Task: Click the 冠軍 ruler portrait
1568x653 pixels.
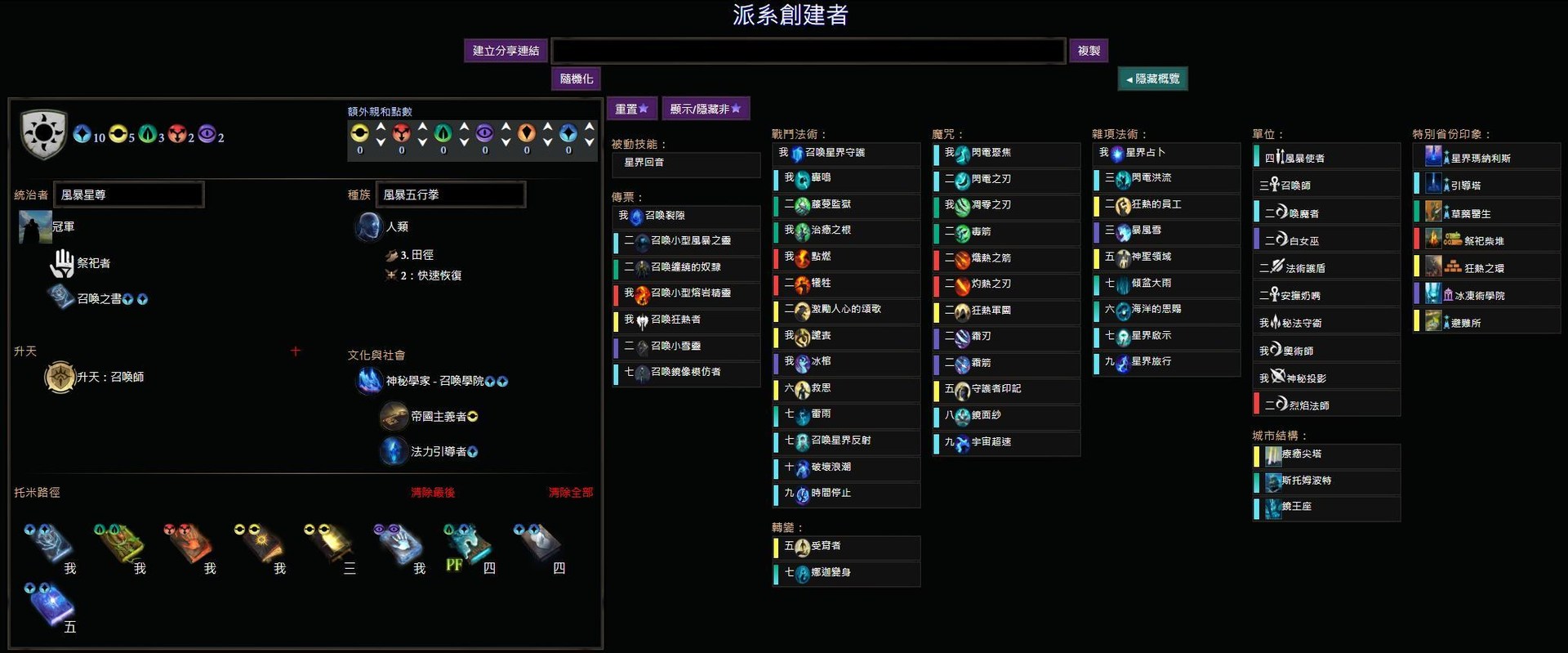Action: [35, 226]
